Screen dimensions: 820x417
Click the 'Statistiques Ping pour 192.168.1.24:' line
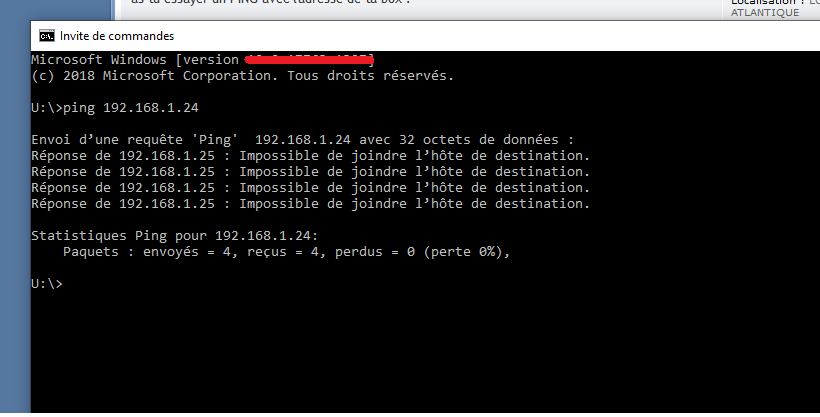tap(175, 235)
